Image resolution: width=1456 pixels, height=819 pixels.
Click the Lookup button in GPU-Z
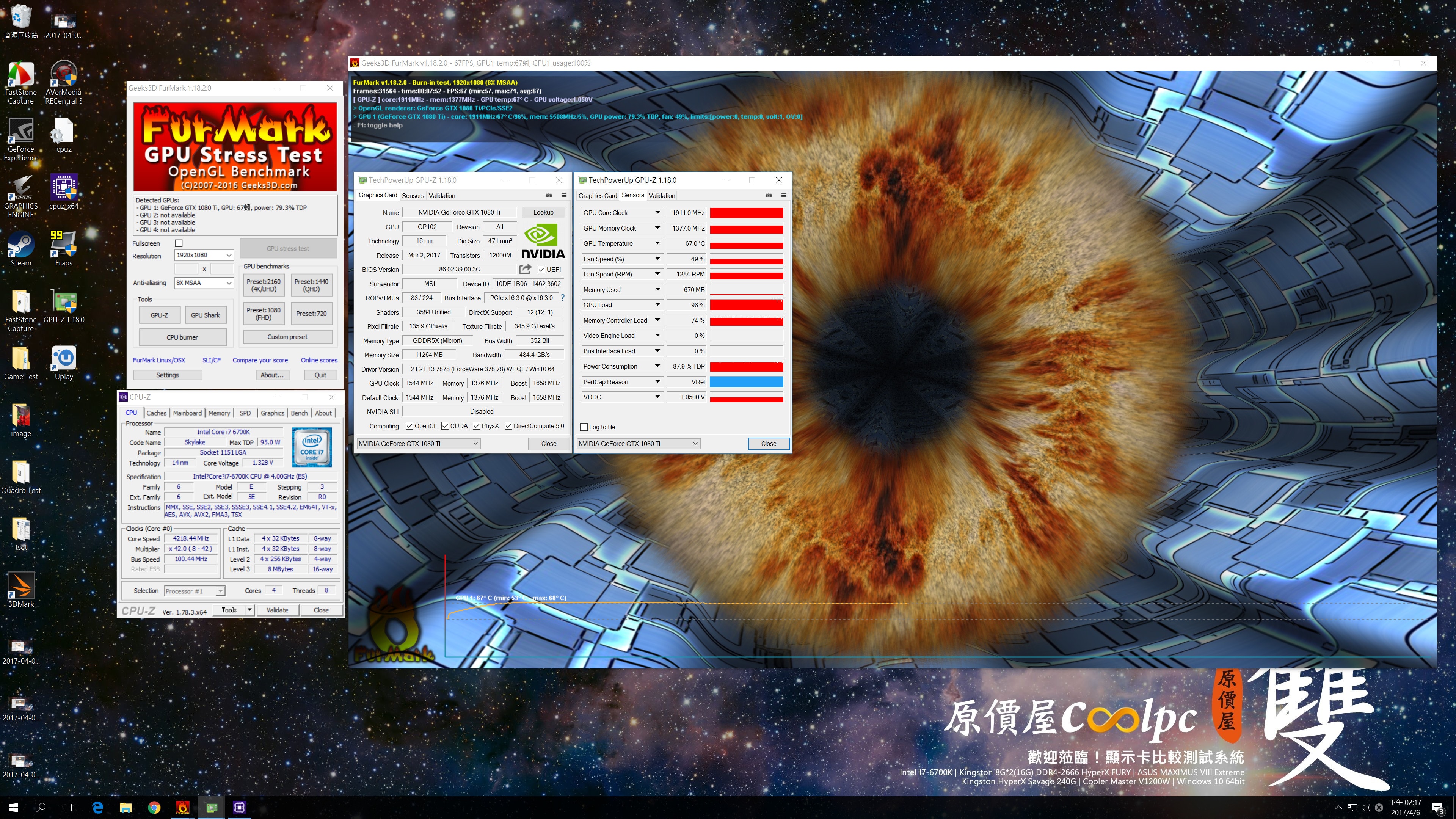[x=543, y=212]
